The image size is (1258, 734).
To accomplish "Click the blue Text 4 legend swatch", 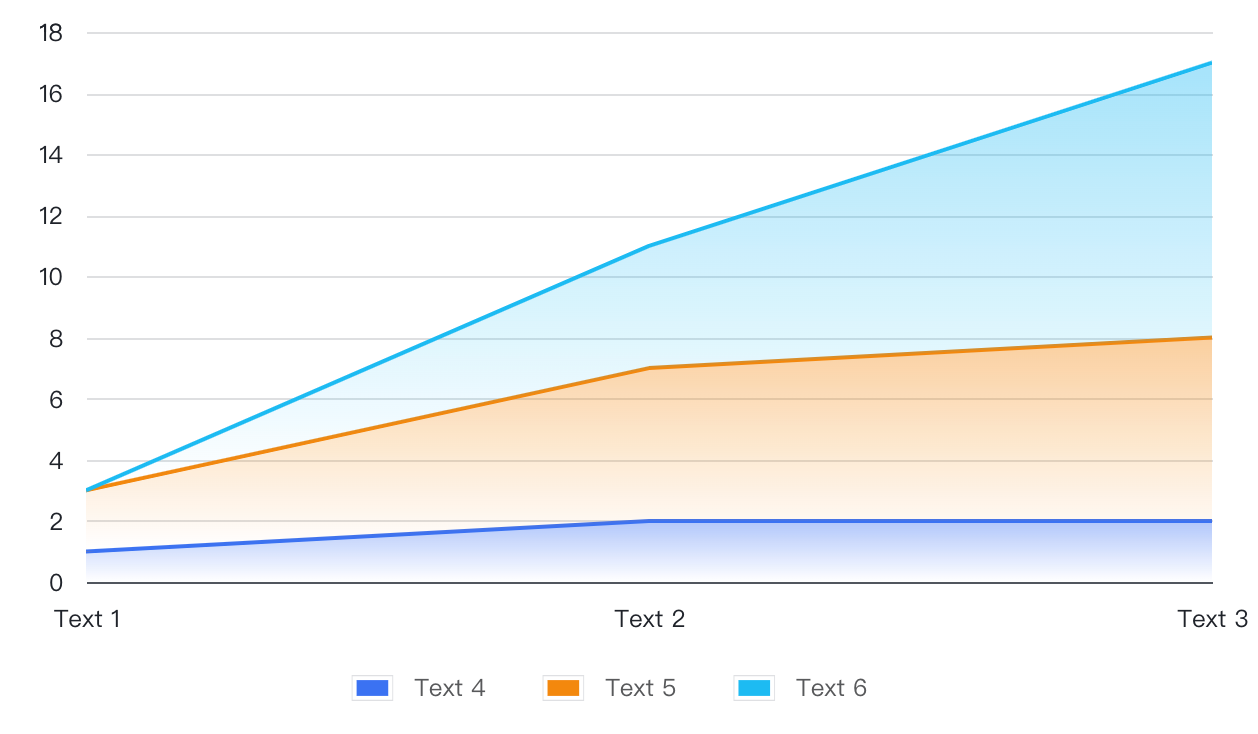I will pyautogui.click(x=372, y=688).
